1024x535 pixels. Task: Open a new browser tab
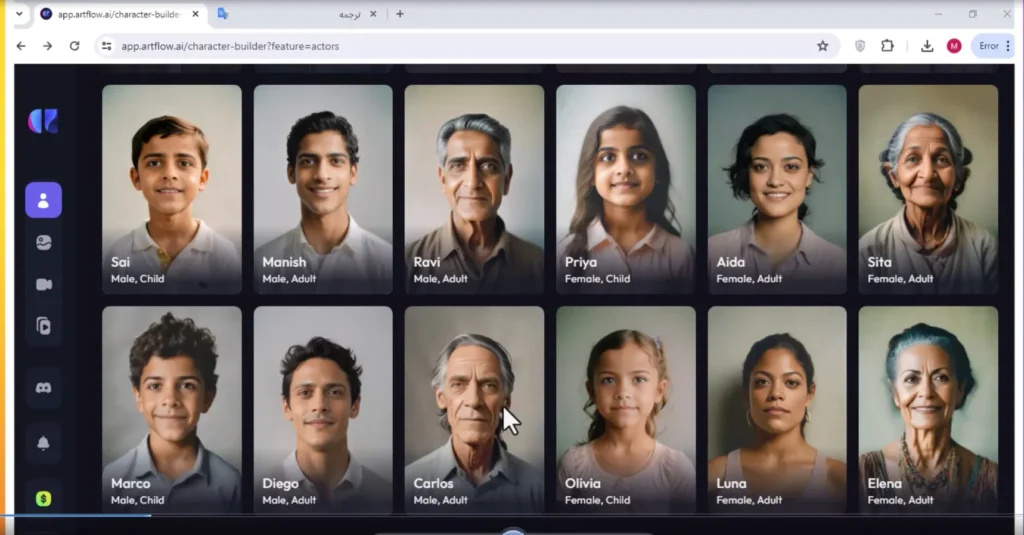(400, 14)
